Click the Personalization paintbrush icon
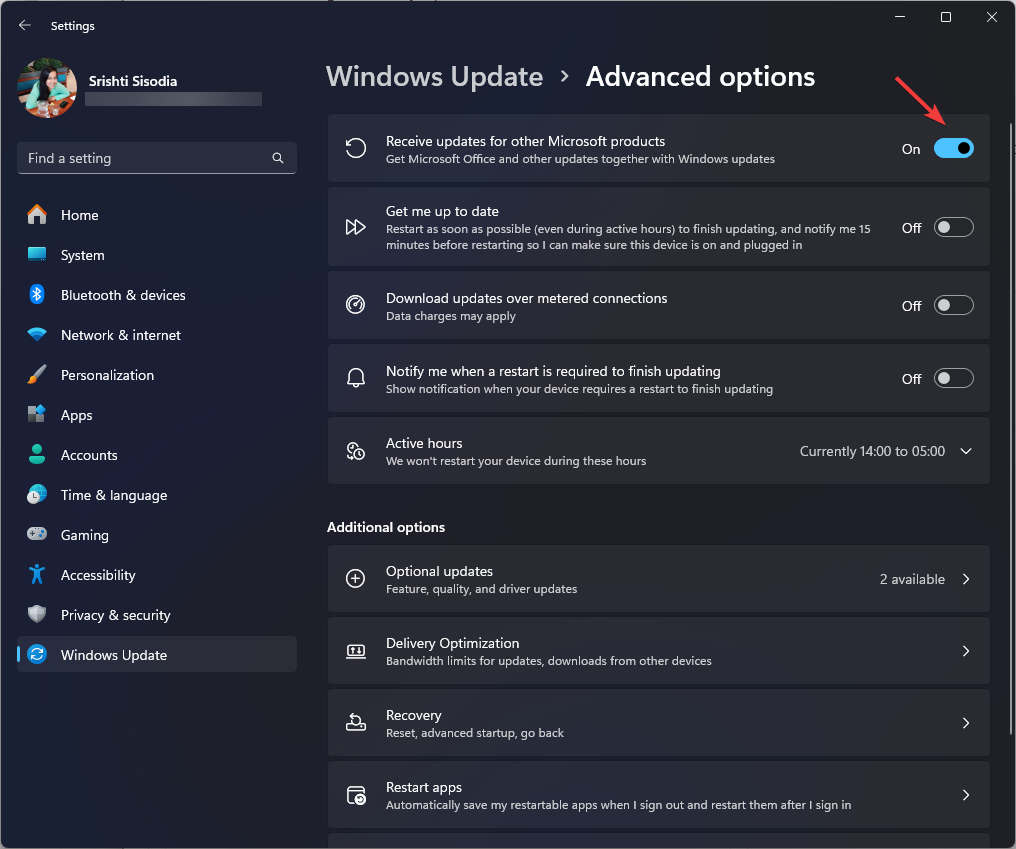Image resolution: width=1016 pixels, height=849 pixels. point(37,375)
